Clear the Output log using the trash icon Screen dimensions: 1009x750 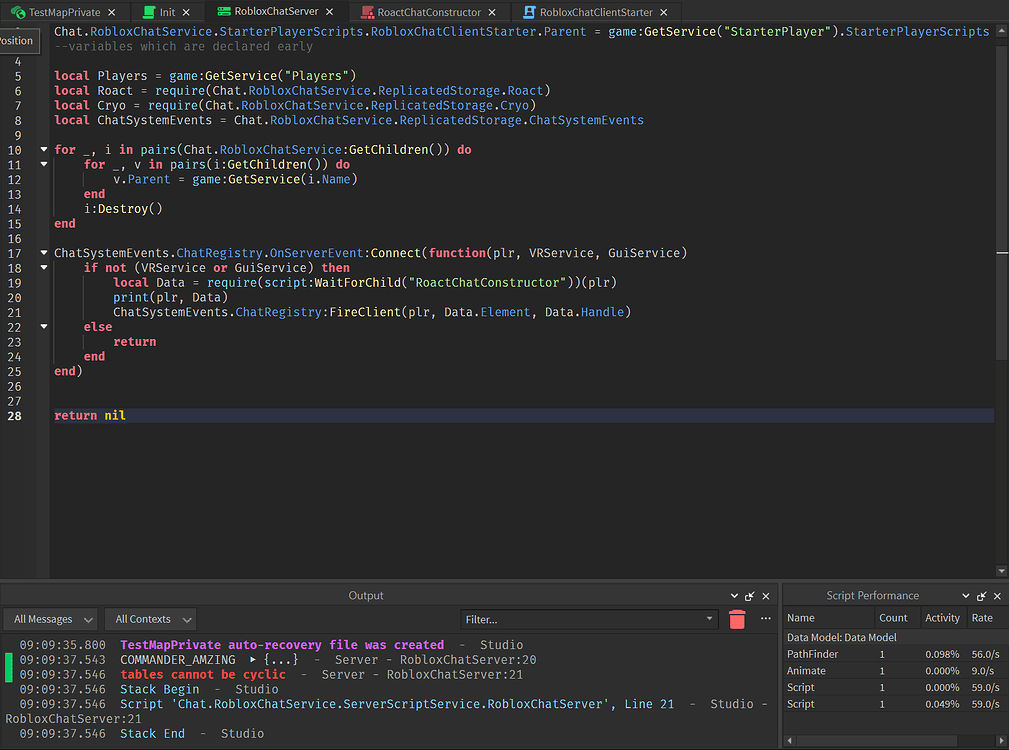tap(737, 619)
